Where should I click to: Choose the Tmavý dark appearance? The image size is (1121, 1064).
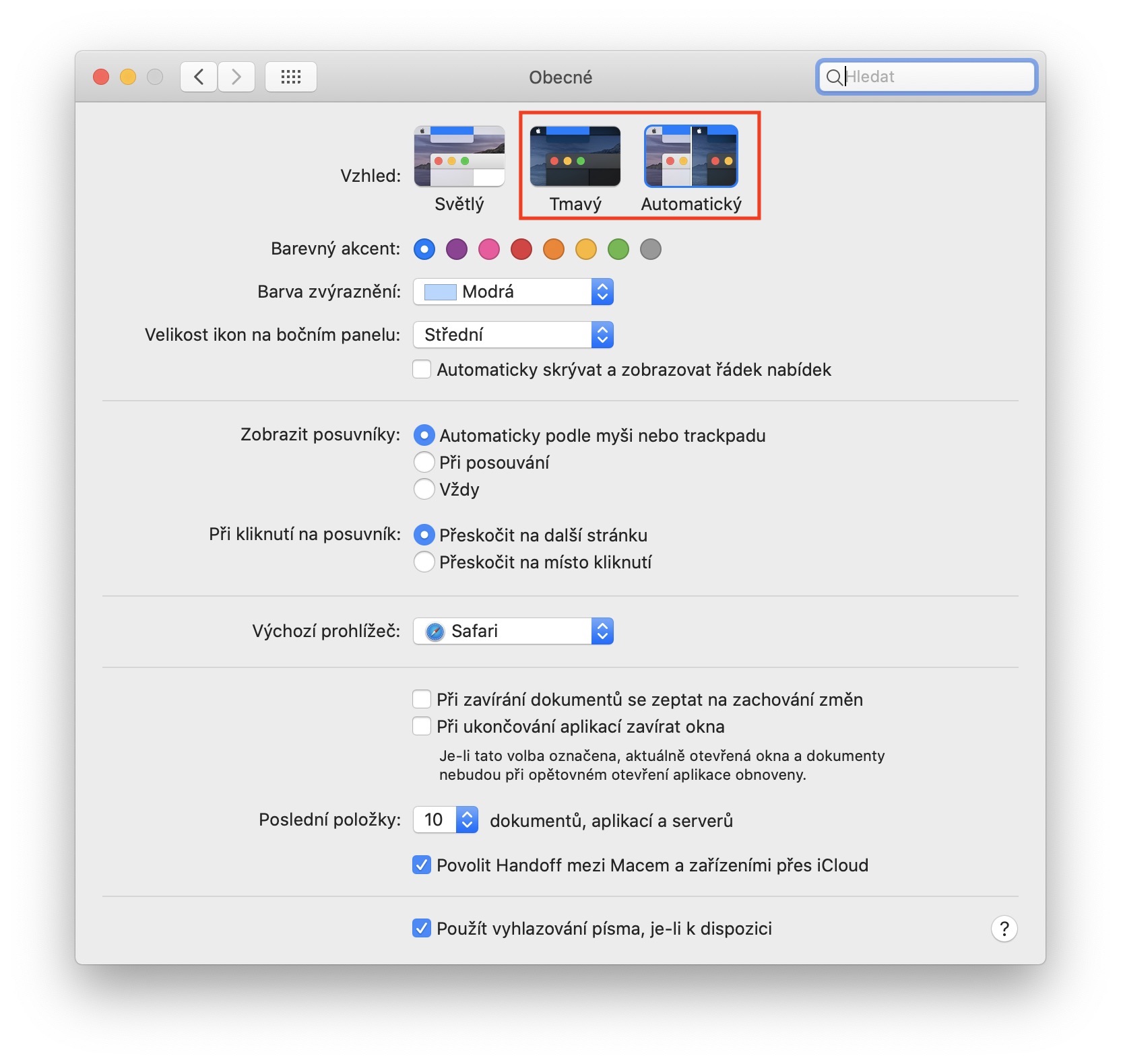(x=575, y=156)
